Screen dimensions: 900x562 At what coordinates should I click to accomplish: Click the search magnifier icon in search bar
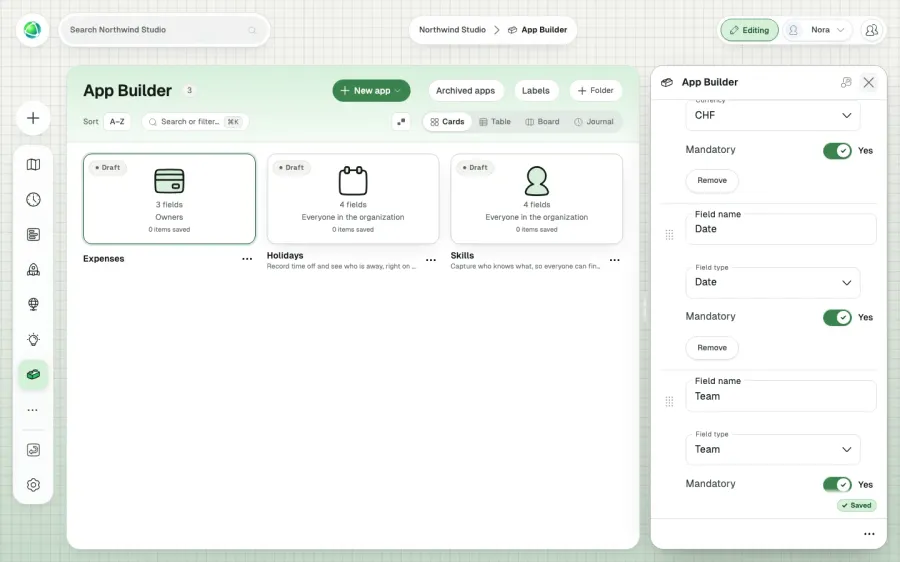[252, 30]
